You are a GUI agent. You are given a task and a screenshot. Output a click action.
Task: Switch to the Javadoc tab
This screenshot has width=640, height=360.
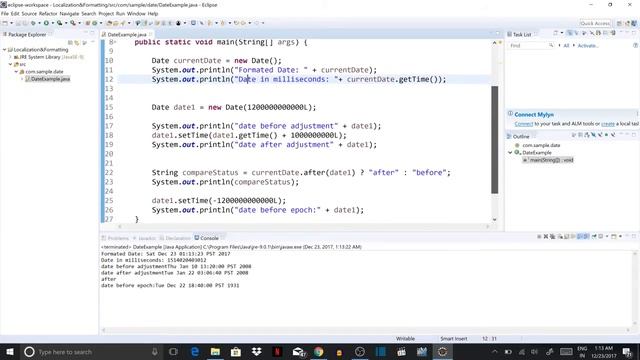click(x=144, y=238)
